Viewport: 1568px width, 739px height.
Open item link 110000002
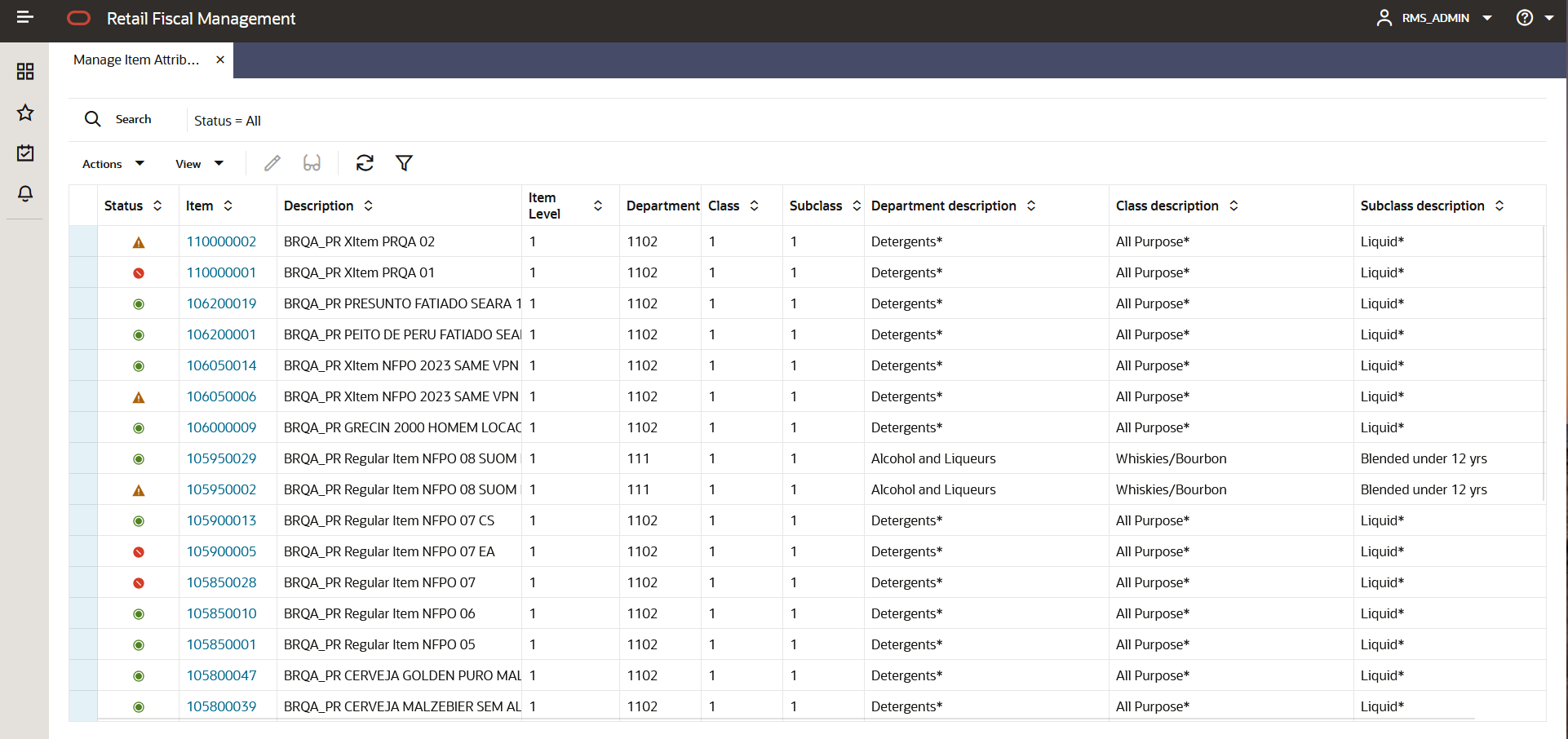[221, 241]
